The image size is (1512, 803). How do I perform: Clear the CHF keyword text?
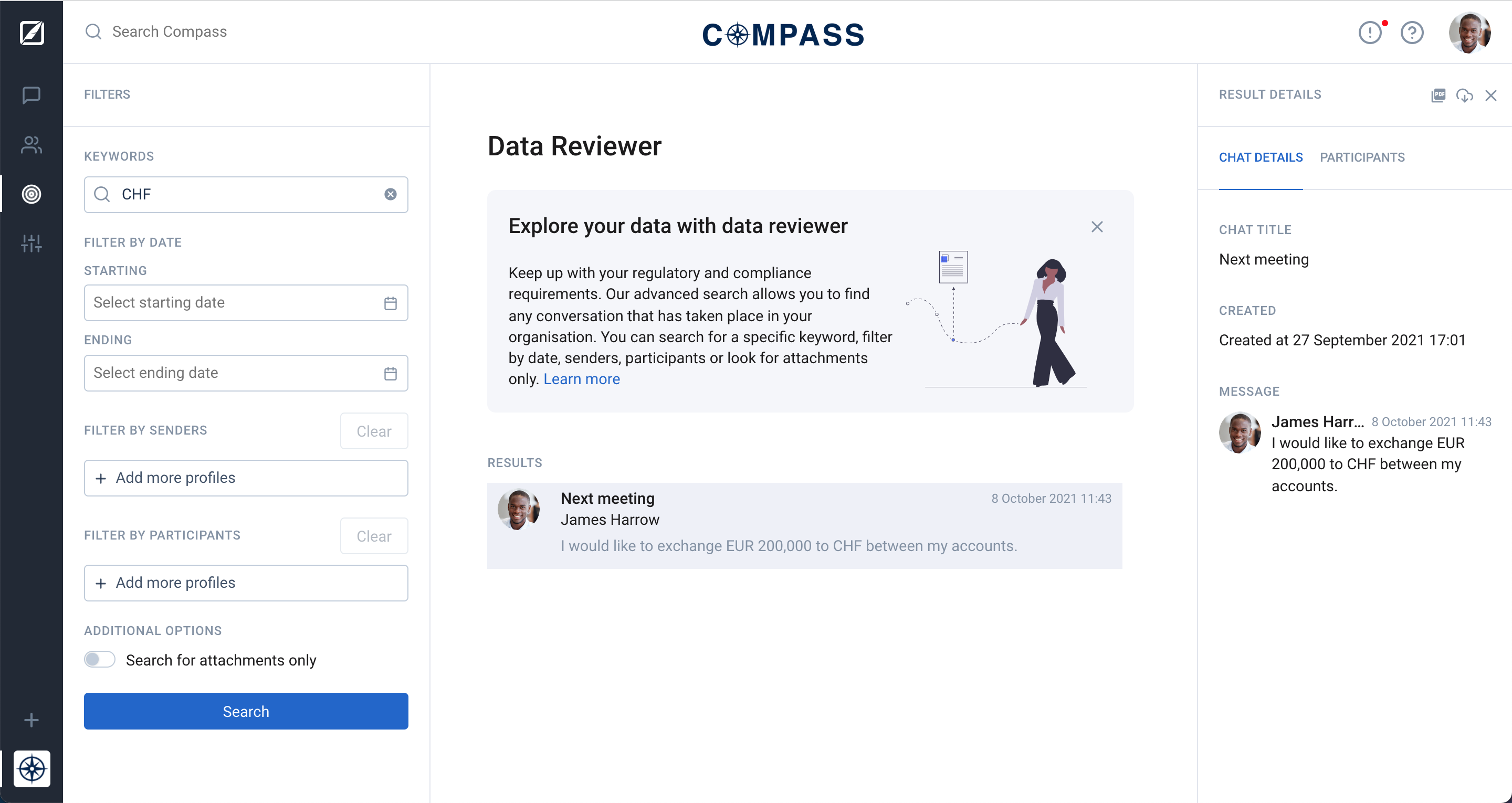point(390,194)
